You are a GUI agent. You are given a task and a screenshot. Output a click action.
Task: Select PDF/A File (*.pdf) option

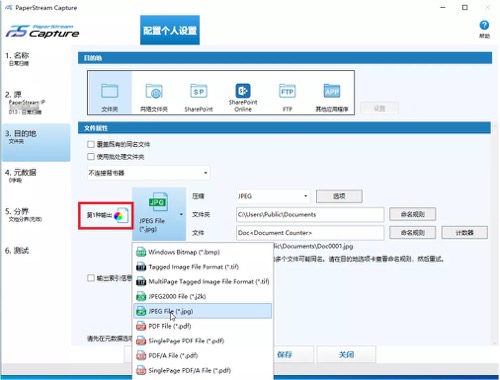(203, 356)
